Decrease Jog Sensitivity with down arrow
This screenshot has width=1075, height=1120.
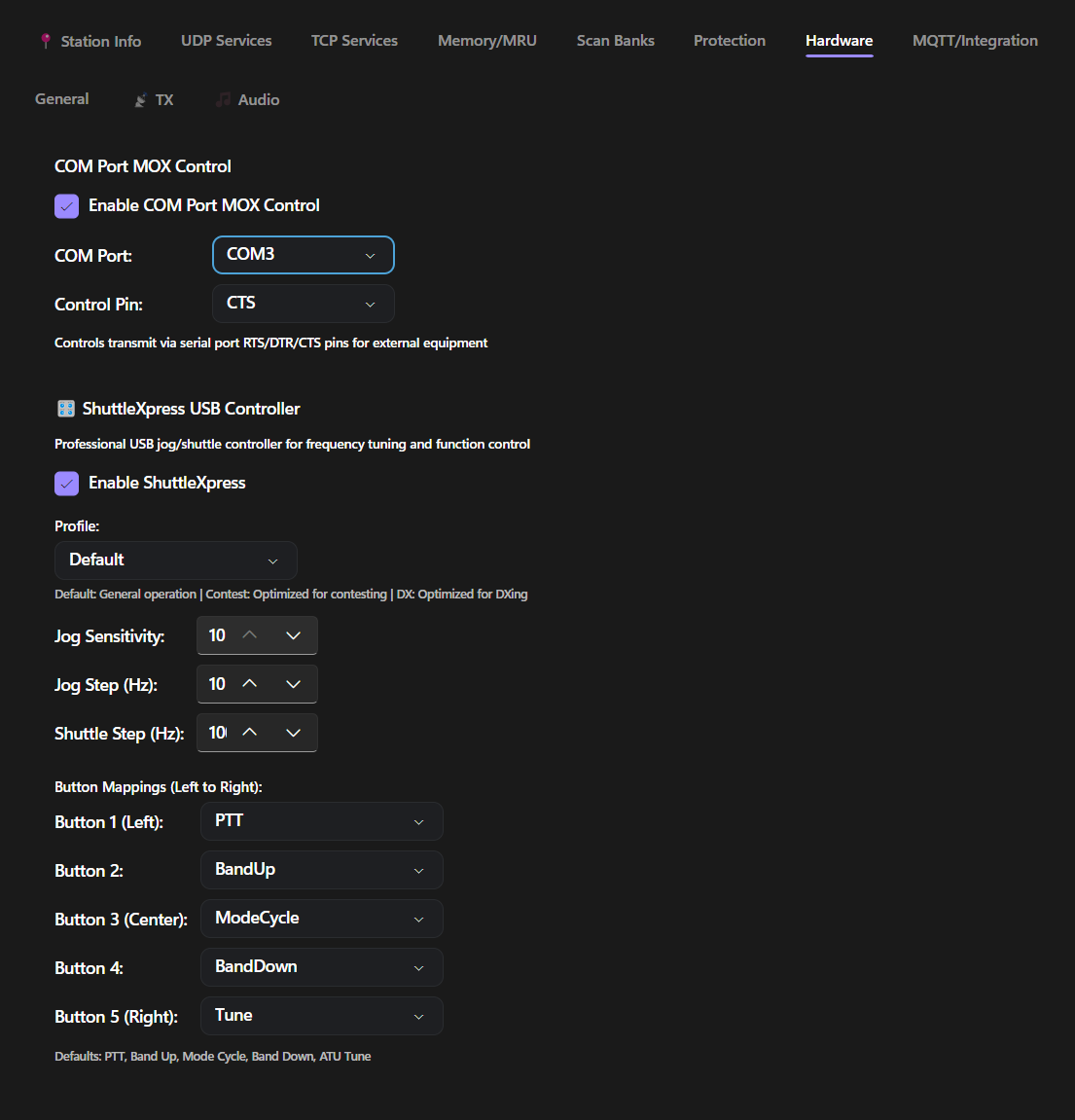(x=293, y=635)
